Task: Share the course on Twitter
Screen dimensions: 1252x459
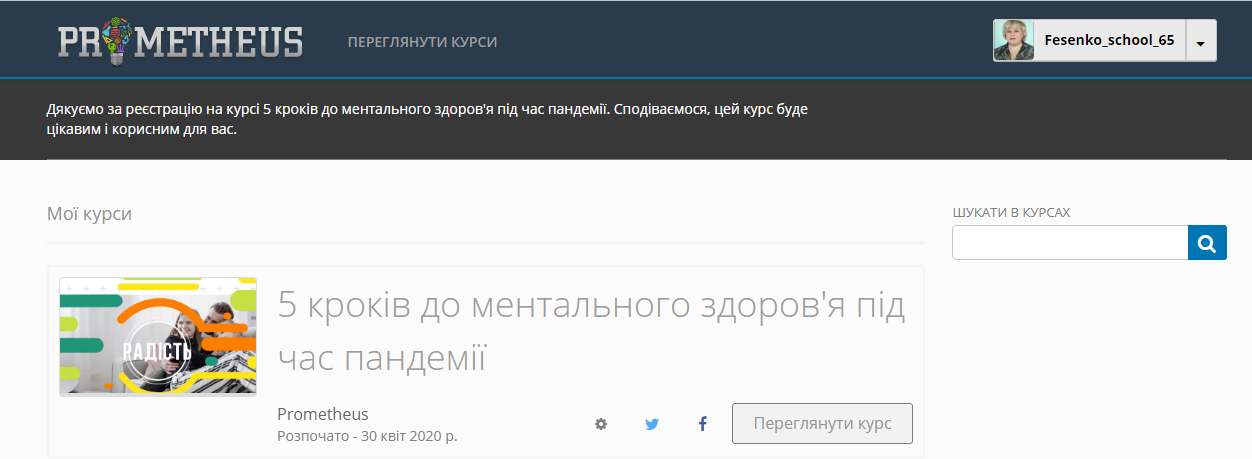Action: 652,424
